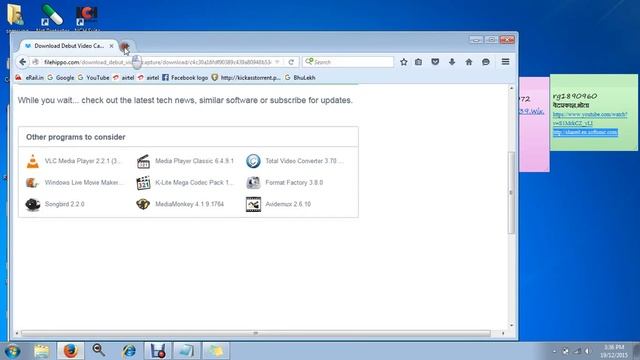The image size is (640, 360).
Task: Click the taskbar clock and date
Action: [614, 351]
